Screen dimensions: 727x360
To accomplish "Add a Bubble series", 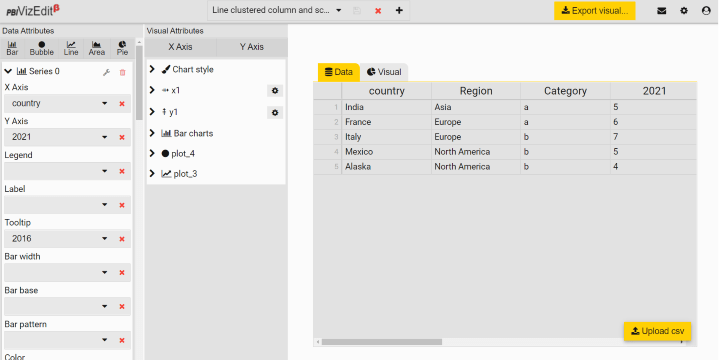I will [42, 48].
